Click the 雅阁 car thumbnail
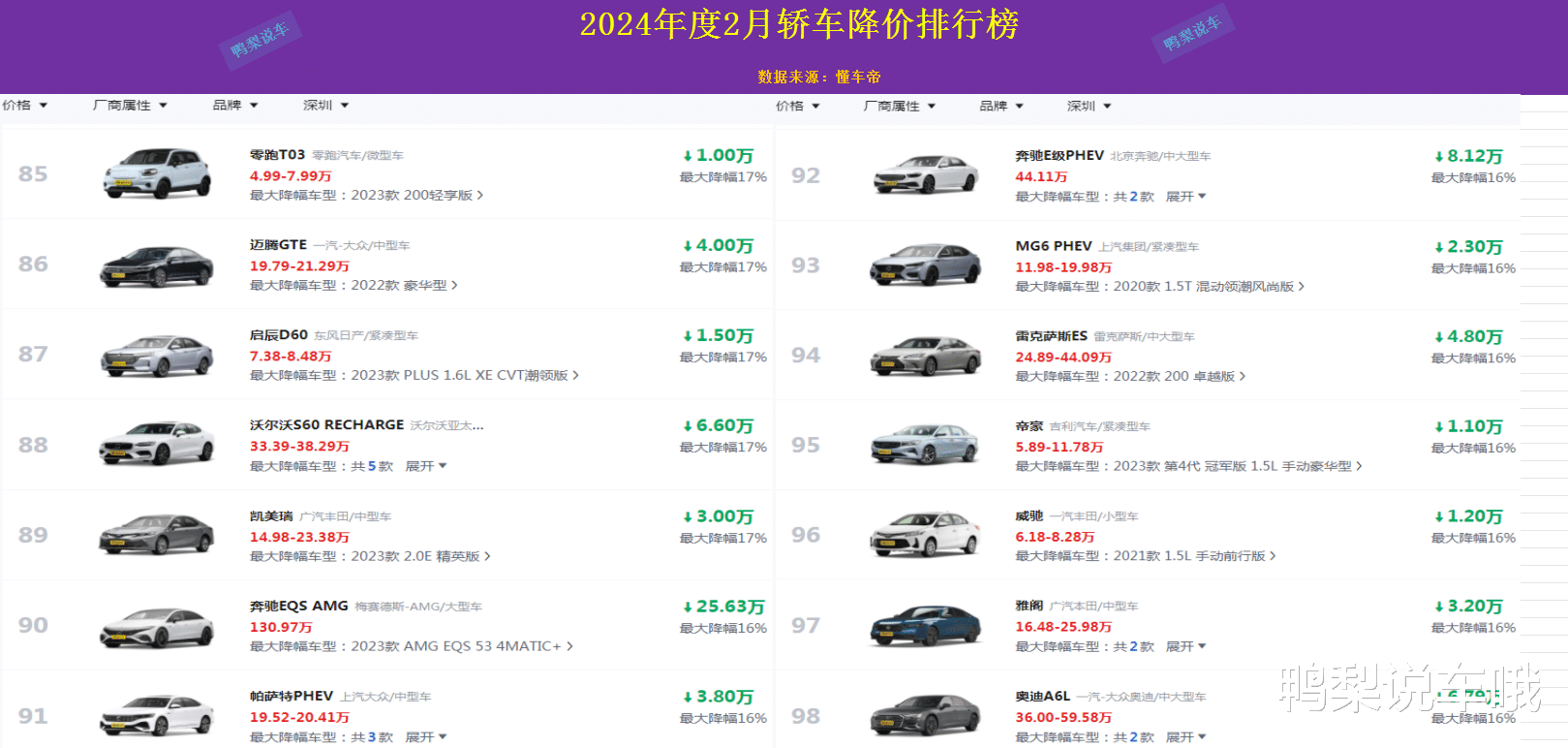Viewport: 1568px width, 748px height. click(926, 626)
